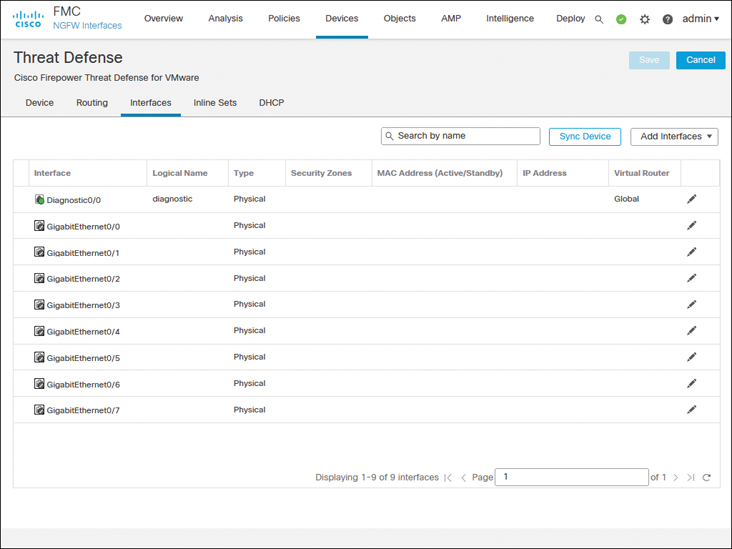Open the help question mark icon

(667, 19)
